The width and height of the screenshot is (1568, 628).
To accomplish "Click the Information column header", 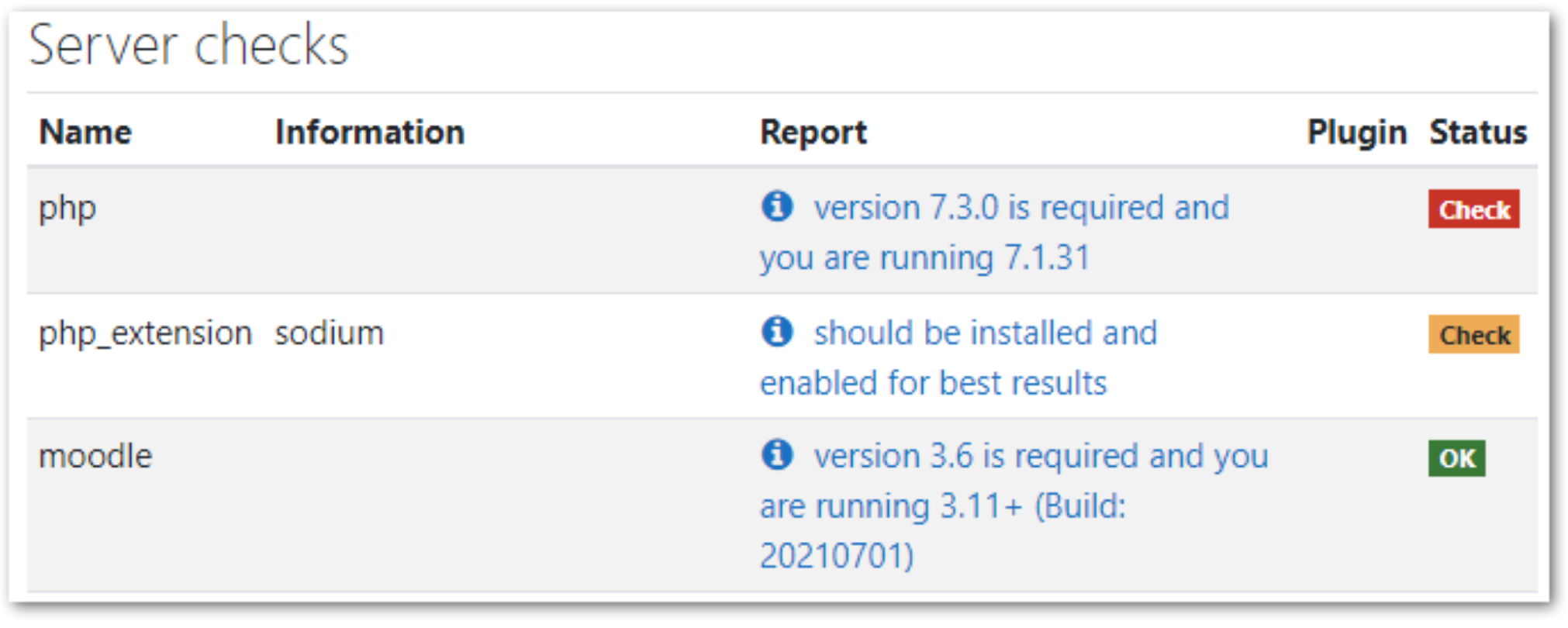I will tap(370, 133).
